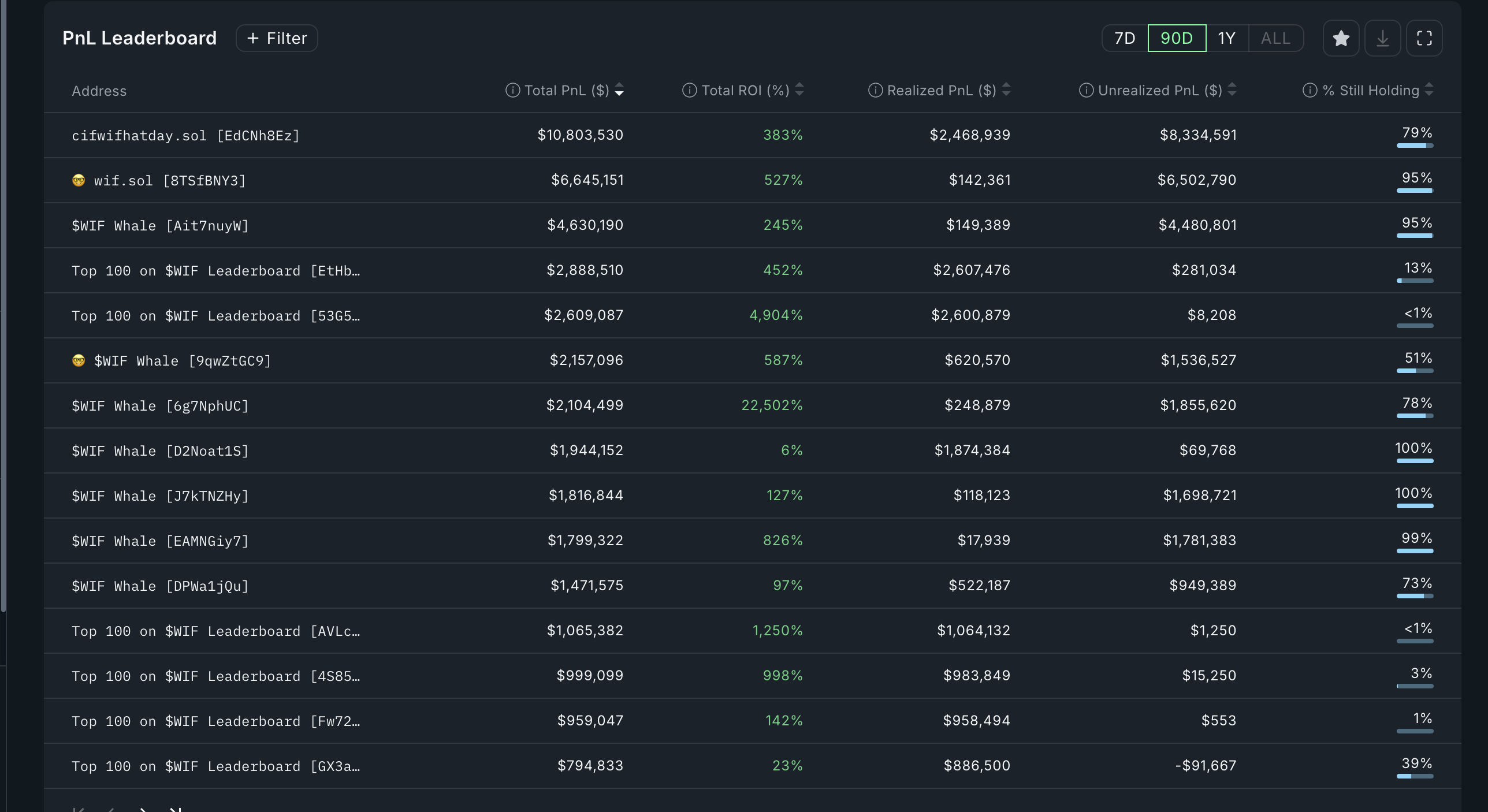Sort by Total PnL column arrows
Viewport: 1488px width, 812px height.
tap(619, 90)
